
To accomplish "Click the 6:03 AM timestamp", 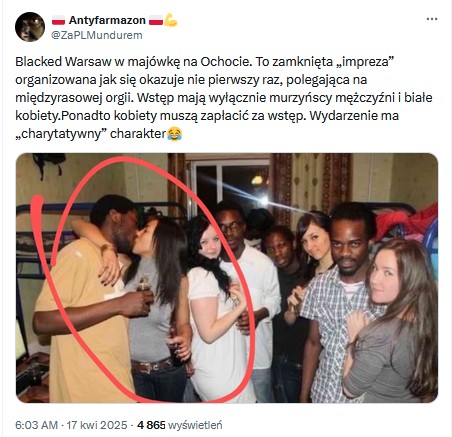I will [37, 425].
